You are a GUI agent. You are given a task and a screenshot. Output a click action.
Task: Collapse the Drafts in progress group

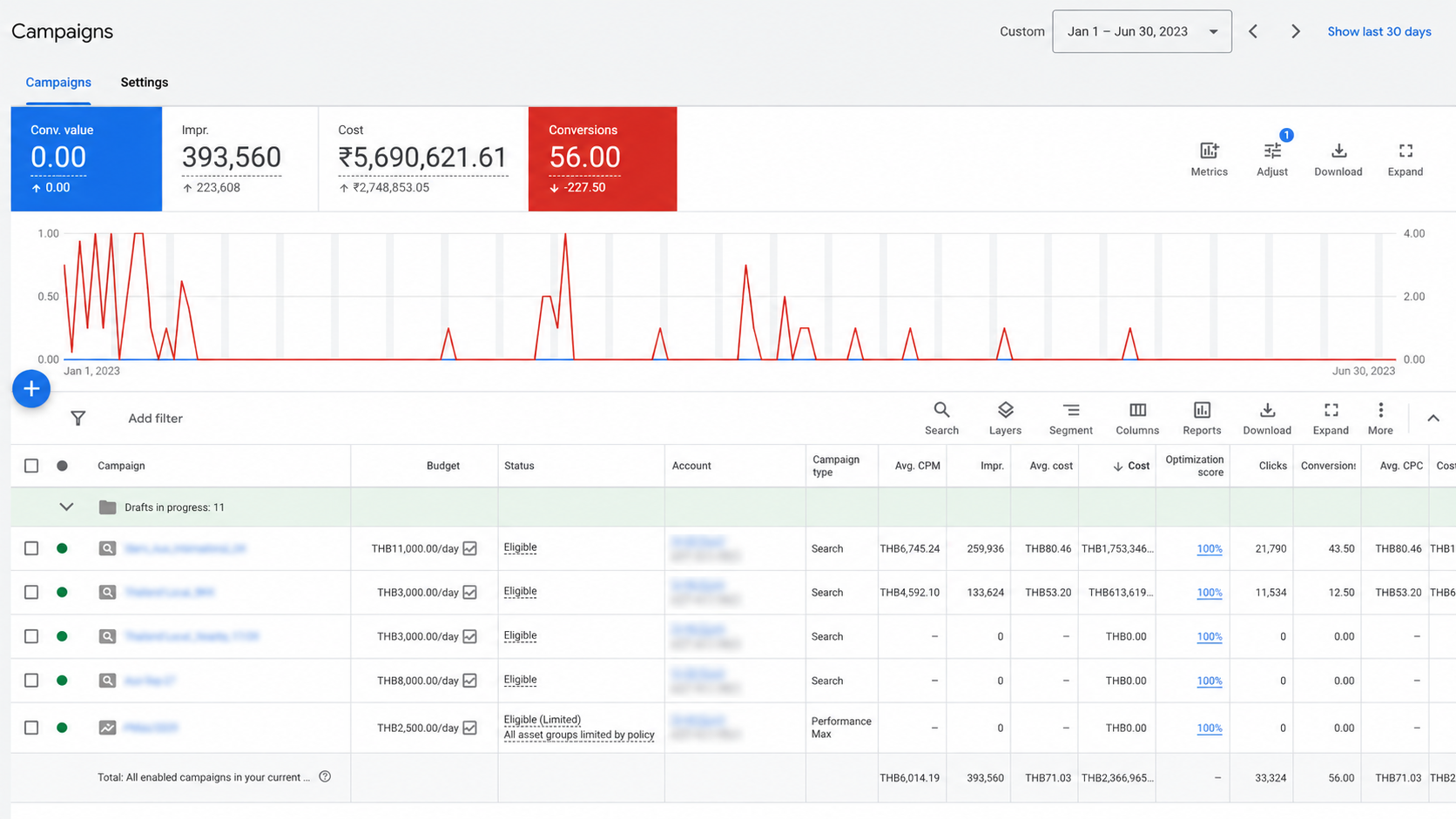click(x=66, y=507)
